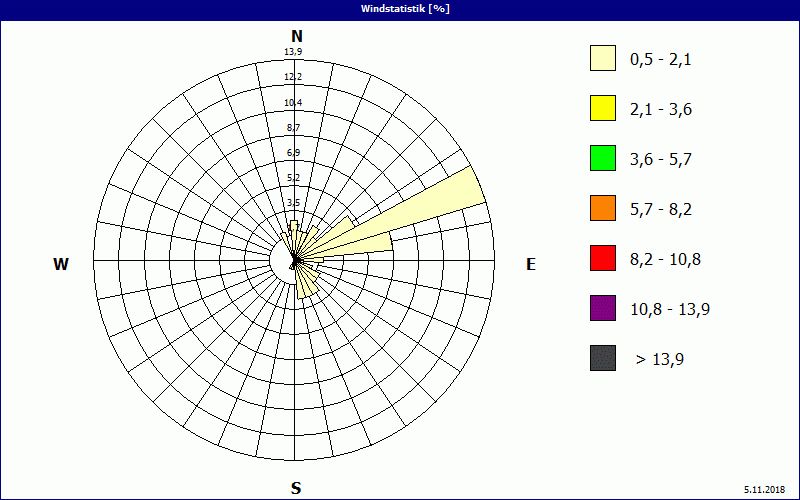Pick the orange 5,7 - 8,2 legend swatch
This screenshot has width=800, height=500.
click(x=602, y=208)
